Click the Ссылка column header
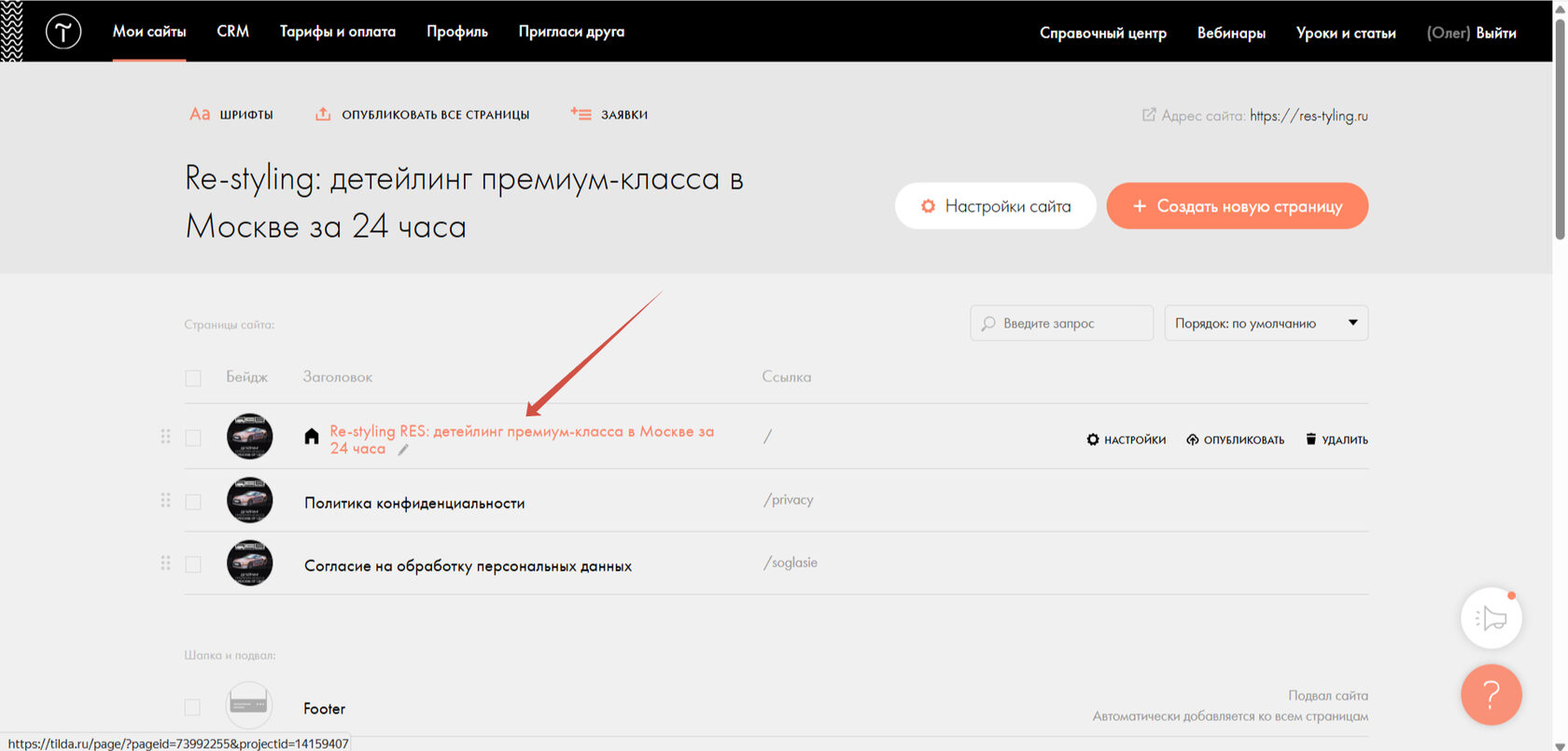This screenshot has height=751, width=1568. 787,377
